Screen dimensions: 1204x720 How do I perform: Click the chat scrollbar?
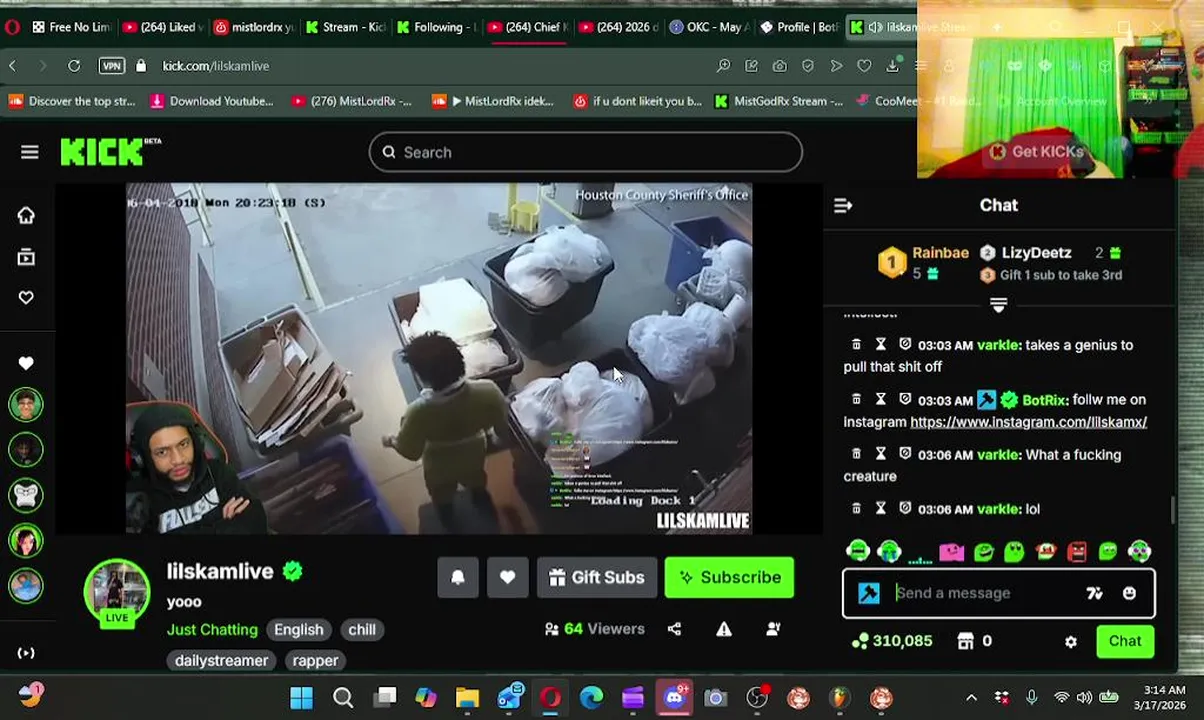1173,509
